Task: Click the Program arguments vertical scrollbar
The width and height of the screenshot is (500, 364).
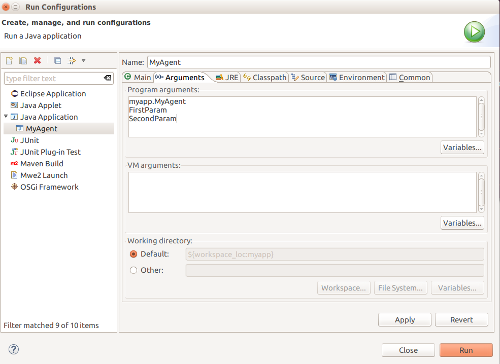Action: [481, 117]
